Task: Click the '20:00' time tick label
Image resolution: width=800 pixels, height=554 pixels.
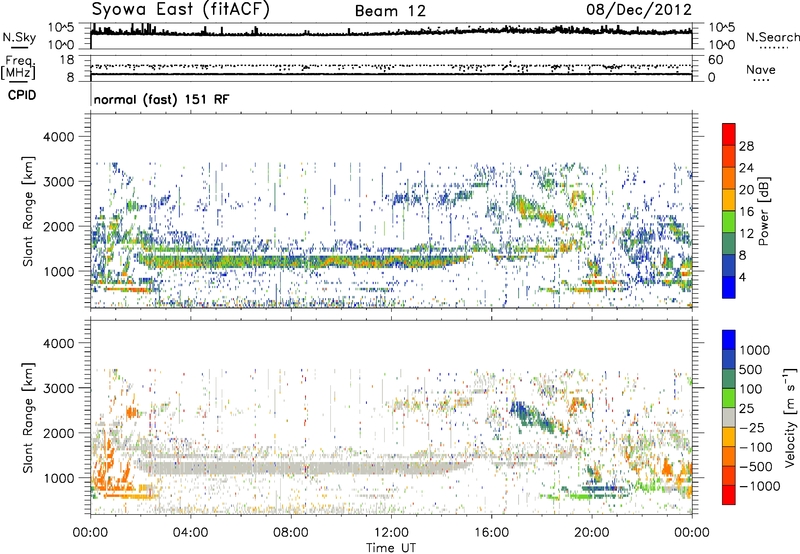Action: [591, 533]
